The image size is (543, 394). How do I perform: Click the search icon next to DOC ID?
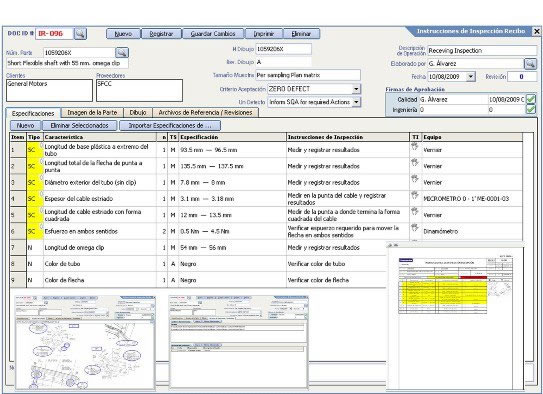click(x=80, y=34)
